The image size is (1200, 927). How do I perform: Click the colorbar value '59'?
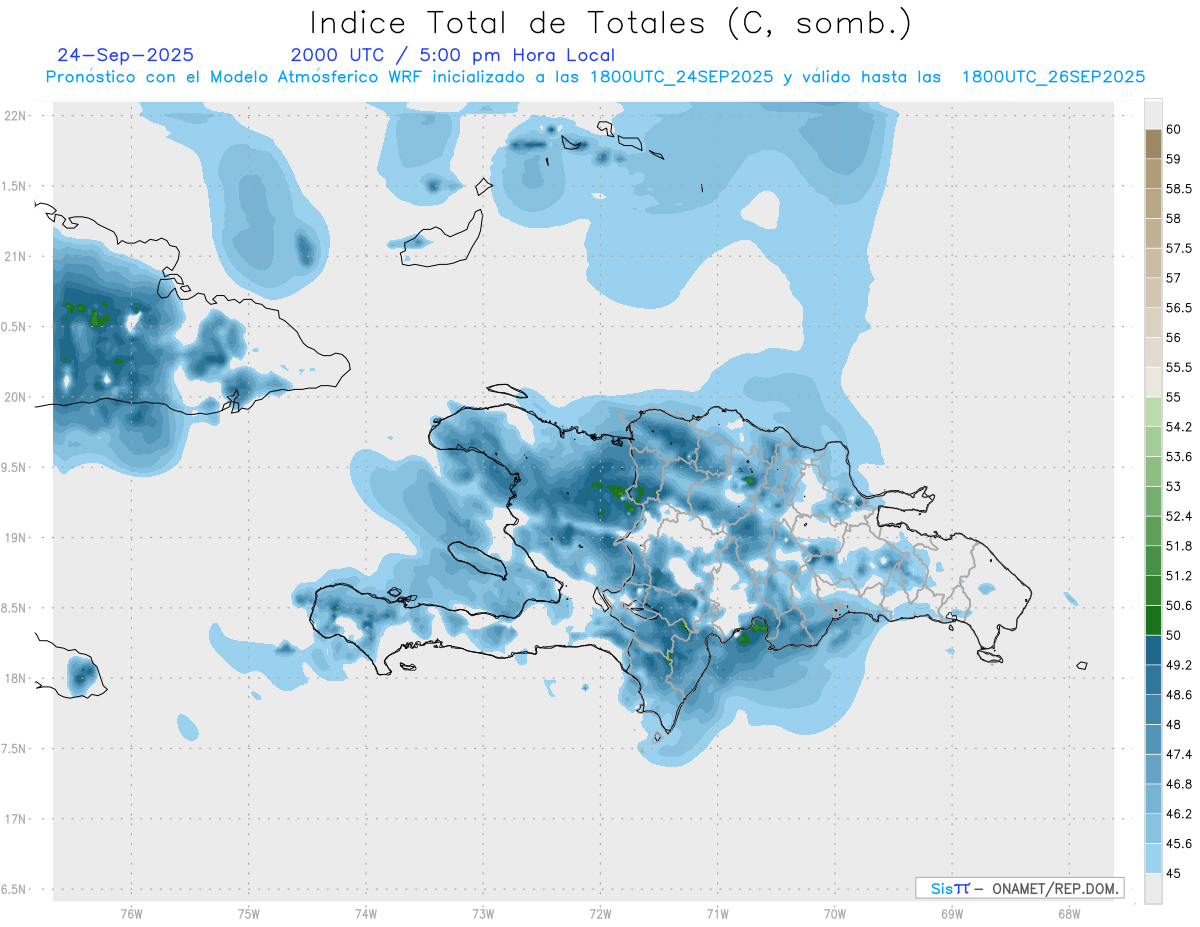click(x=1174, y=159)
